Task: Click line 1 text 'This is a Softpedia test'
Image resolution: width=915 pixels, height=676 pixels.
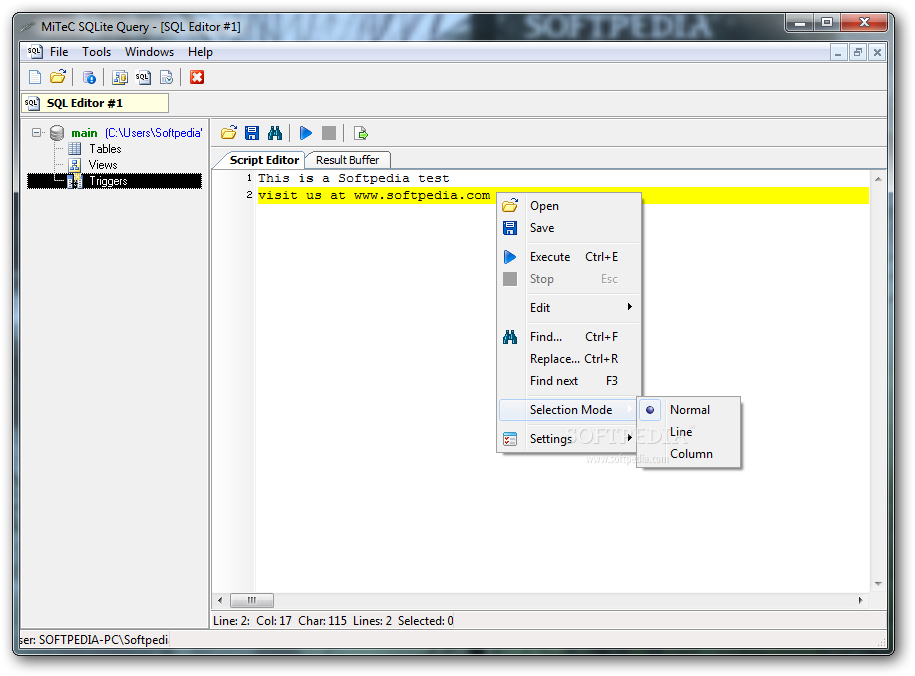Action: [354, 178]
